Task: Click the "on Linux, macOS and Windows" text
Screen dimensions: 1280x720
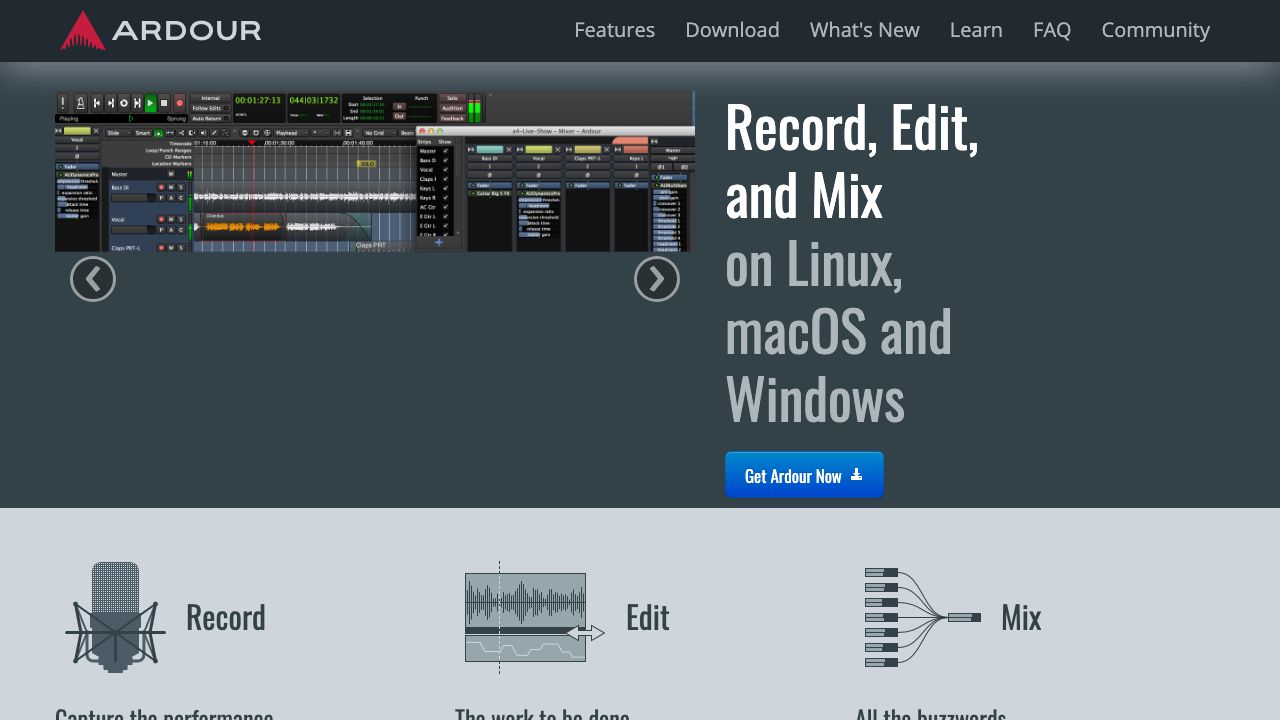Action: pos(838,332)
